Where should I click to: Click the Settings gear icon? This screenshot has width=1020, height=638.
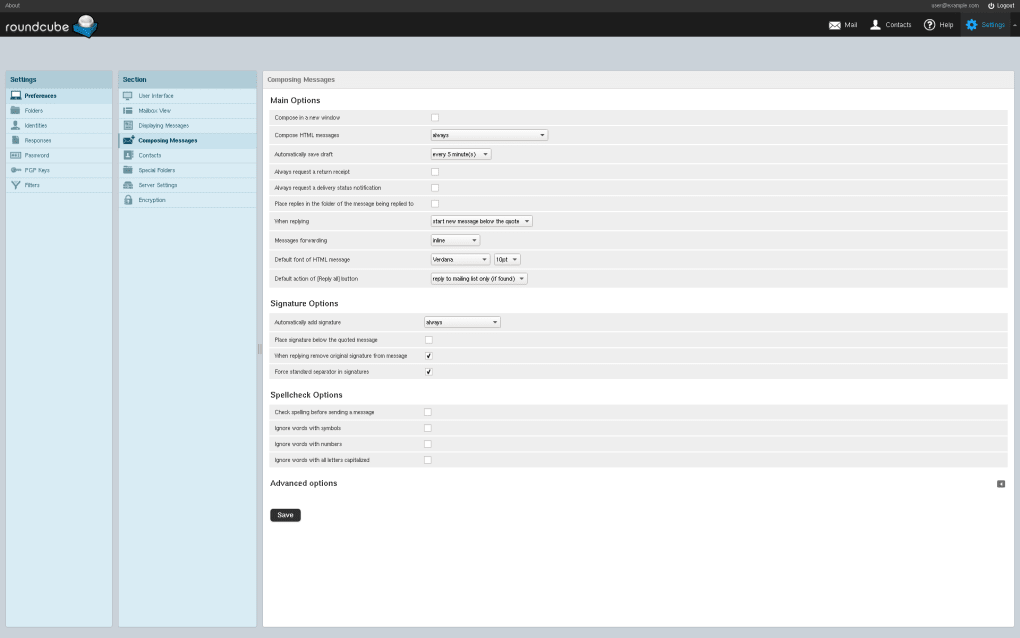[x=971, y=25]
